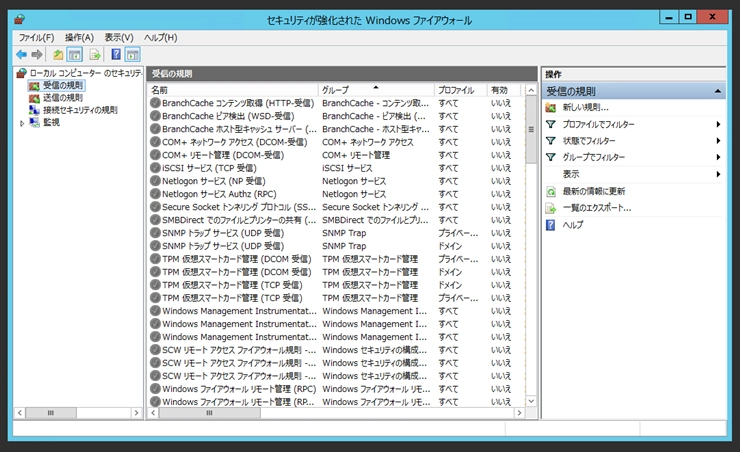Image resolution: width=740 pixels, height=452 pixels.
Task: Click 最新の情報に更新 action
Action: 594,191
